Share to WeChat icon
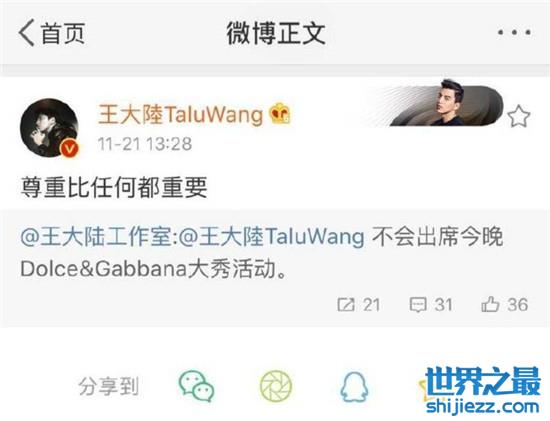Image resolution: width=550 pixels, height=421 pixels. tap(196, 386)
